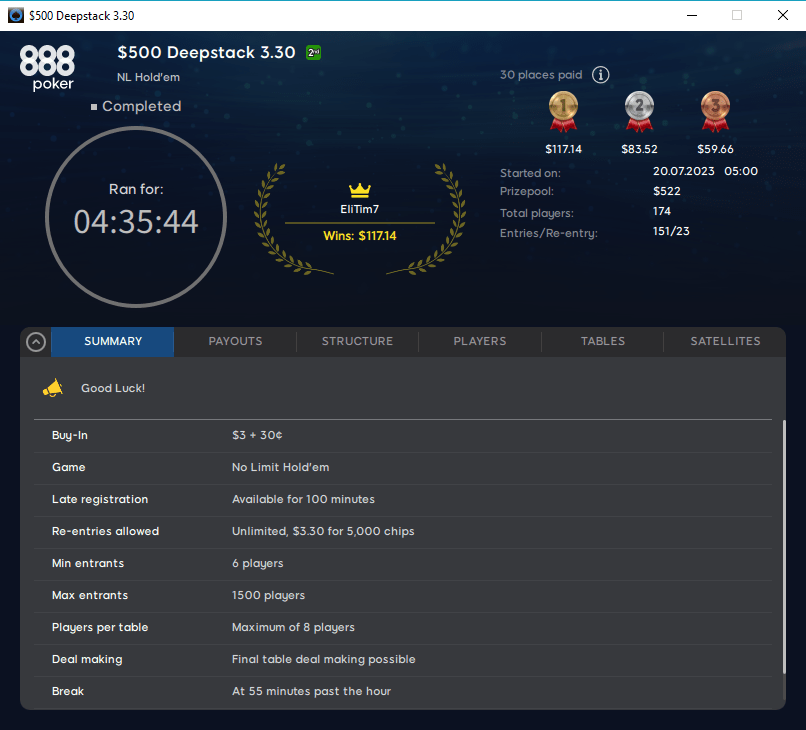Viewport: 806px width, 730px height.
Task: Open the Satellites tab
Action: 725,341
